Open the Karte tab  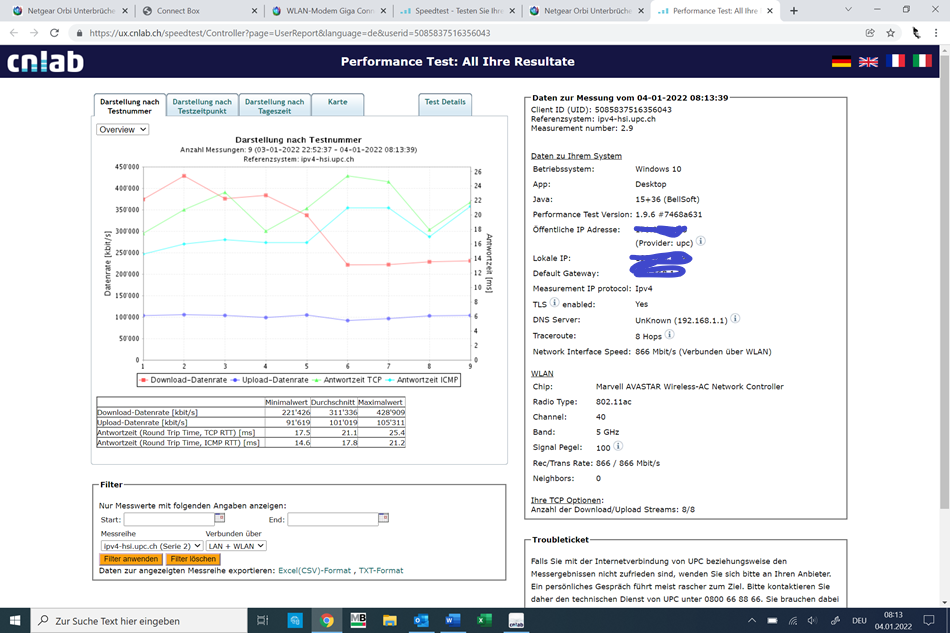tap(337, 102)
